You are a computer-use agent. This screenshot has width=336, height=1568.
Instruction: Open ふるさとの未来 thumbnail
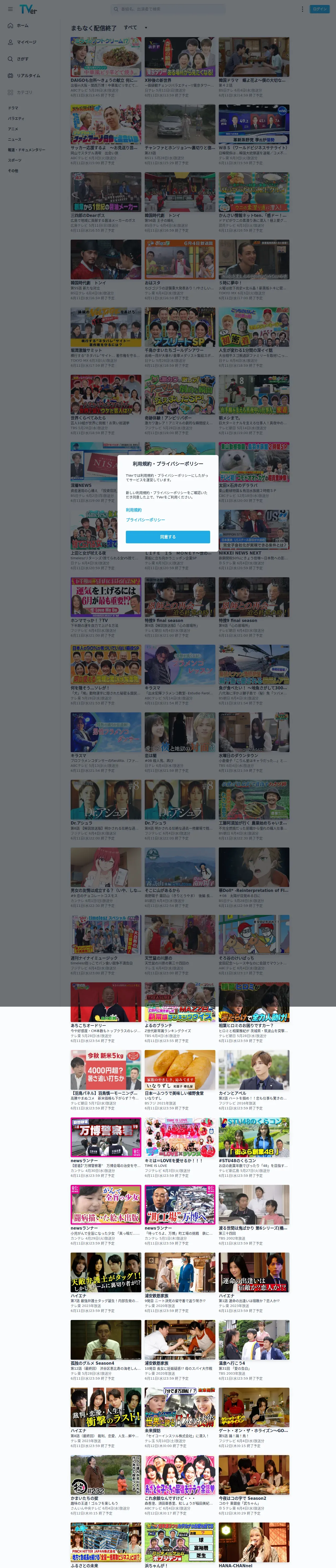(106, 1542)
